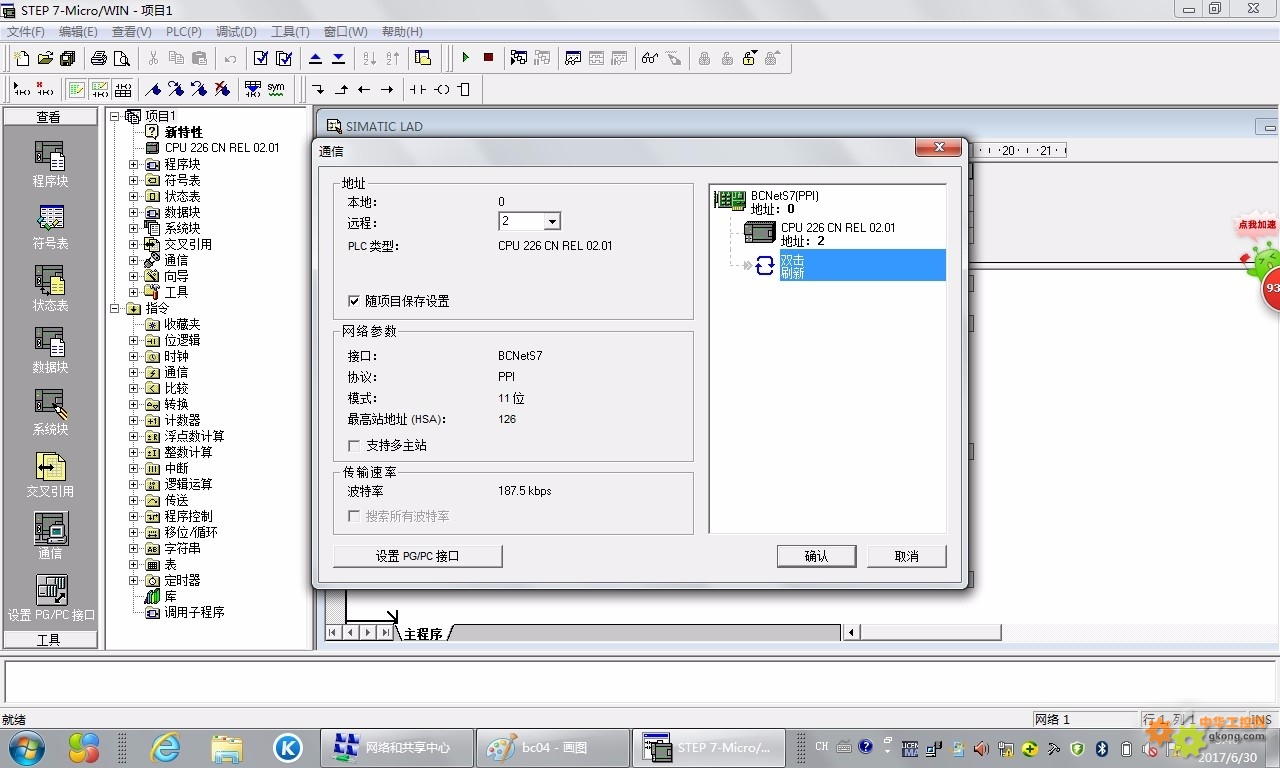Click the glasses status-read icon
Viewport: 1280px width, 768px height.
pyautogui.click(x=650, y=58)
